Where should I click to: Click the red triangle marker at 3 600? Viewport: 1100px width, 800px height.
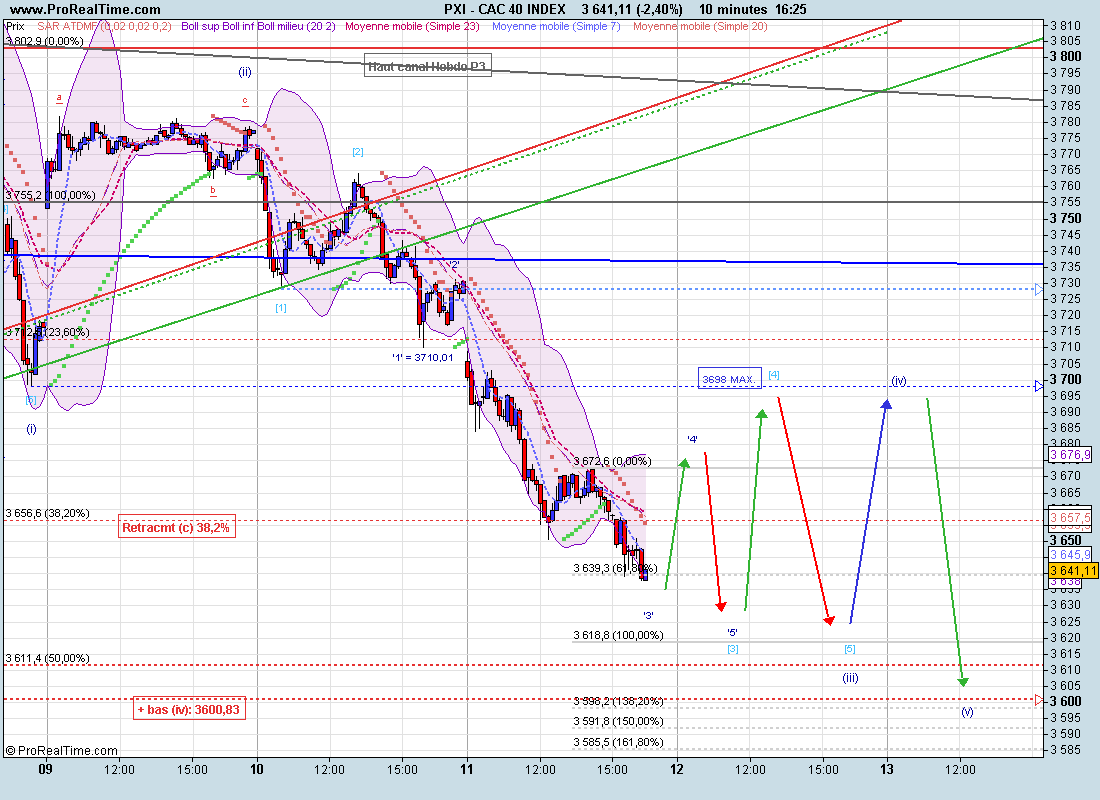pos(1040,699)
